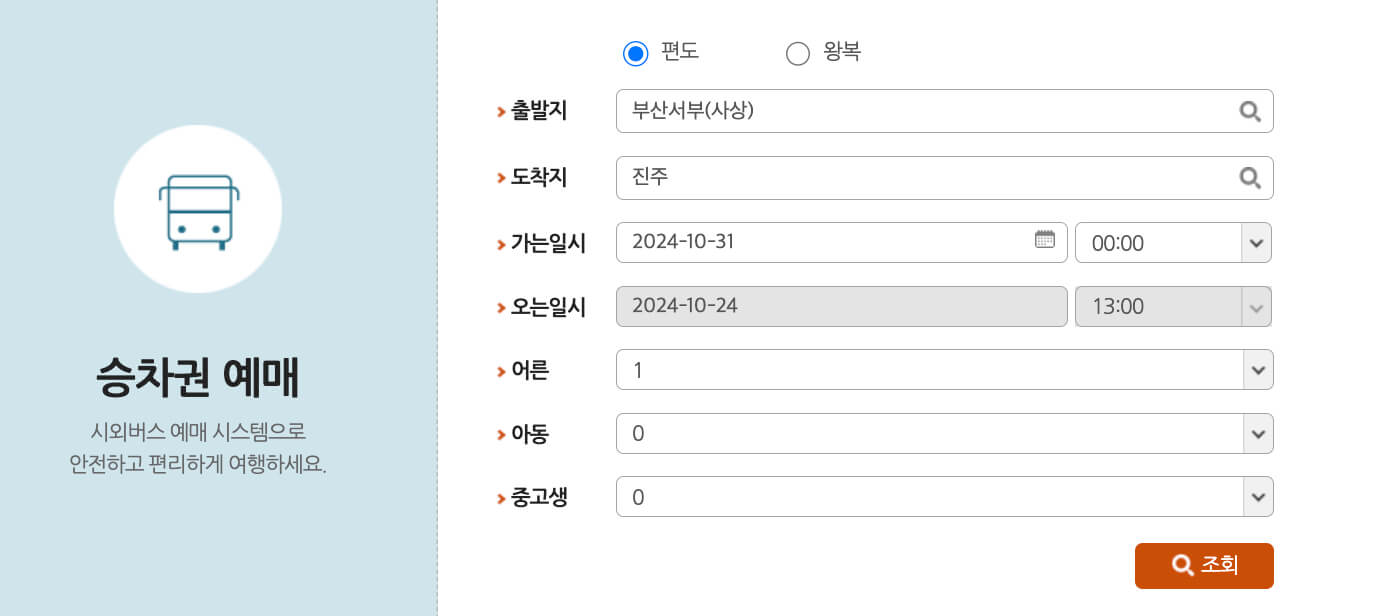Open the 아동 child count dropdown
The image size is (1384, 616).
(1260, 433)
